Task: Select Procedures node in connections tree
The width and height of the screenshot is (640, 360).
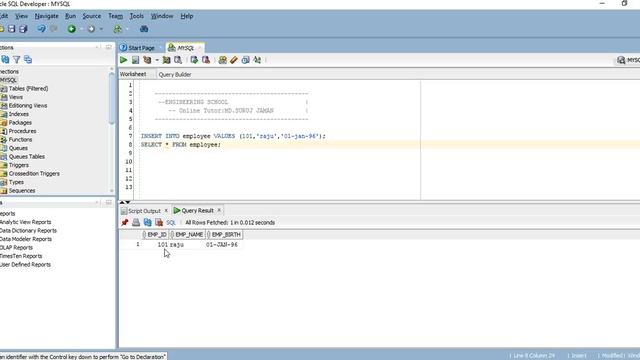Action: point(22,131)
